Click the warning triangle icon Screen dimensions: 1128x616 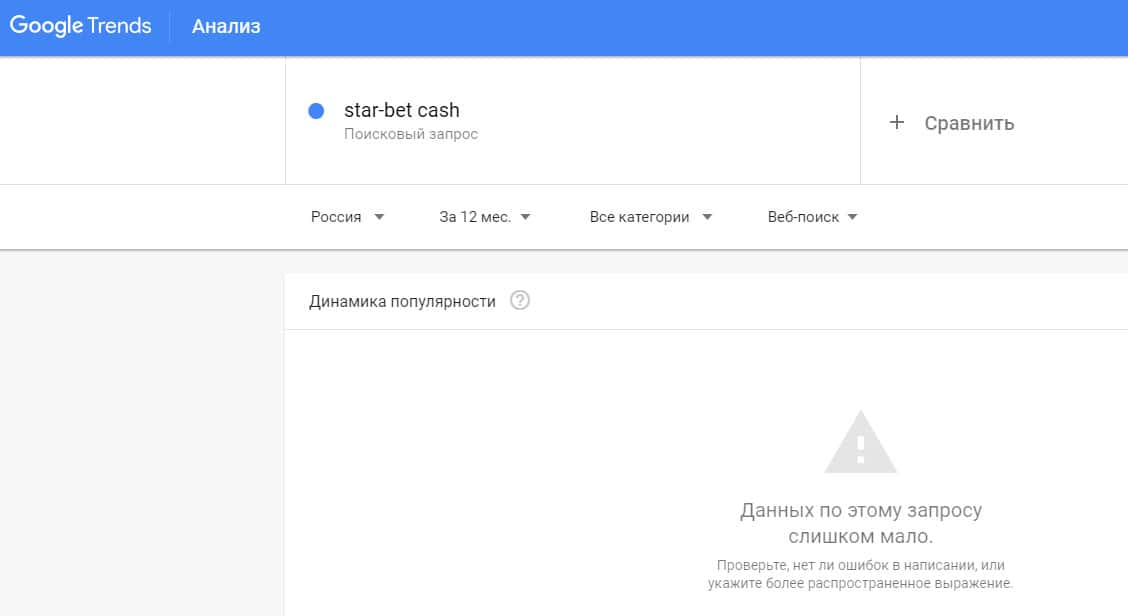tap(860, 443)
